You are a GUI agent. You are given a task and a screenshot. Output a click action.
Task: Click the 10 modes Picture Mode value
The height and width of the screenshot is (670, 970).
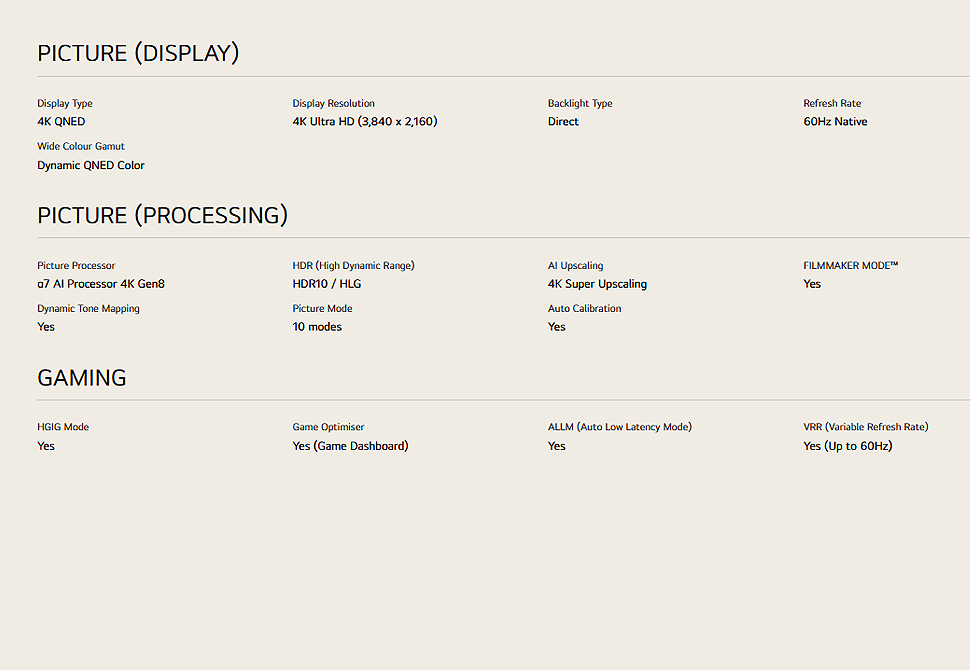point(317,327)
